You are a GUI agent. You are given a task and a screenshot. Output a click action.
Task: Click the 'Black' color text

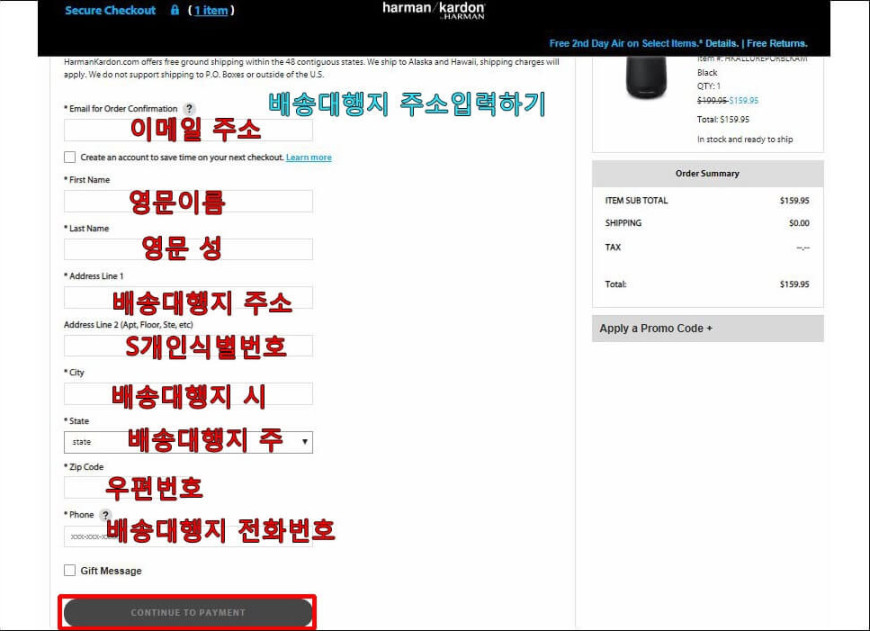pyautogui.click(x=707, y=73)
